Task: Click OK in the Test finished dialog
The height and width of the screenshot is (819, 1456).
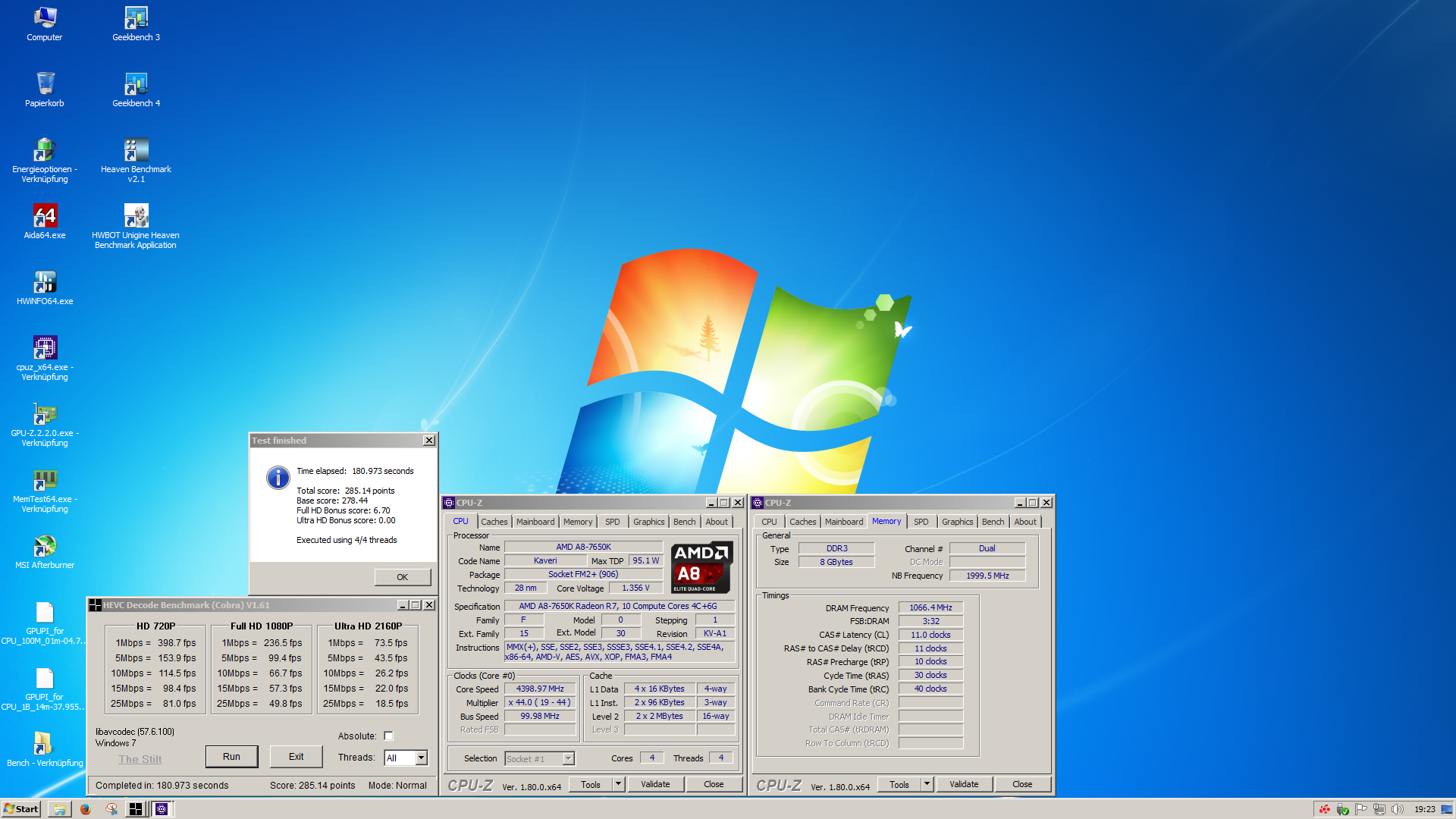Action: click(403, 577)
